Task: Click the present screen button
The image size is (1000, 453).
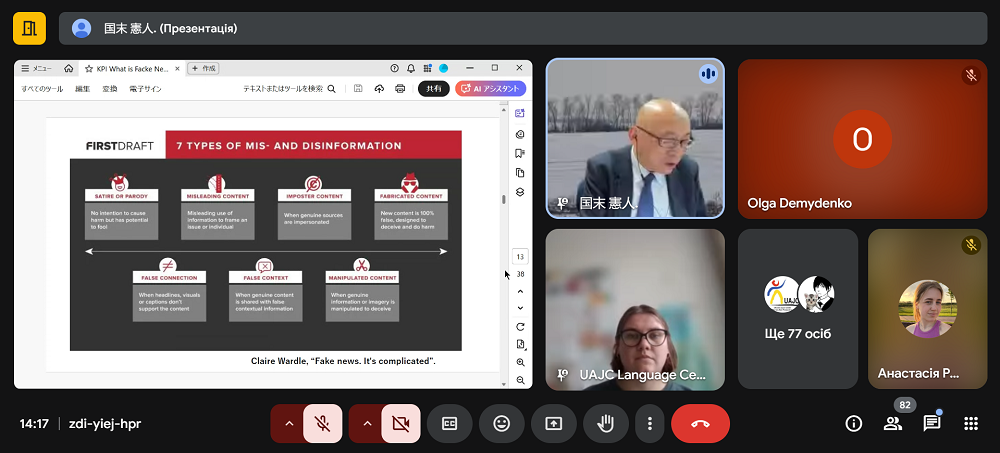Action: 553,423
